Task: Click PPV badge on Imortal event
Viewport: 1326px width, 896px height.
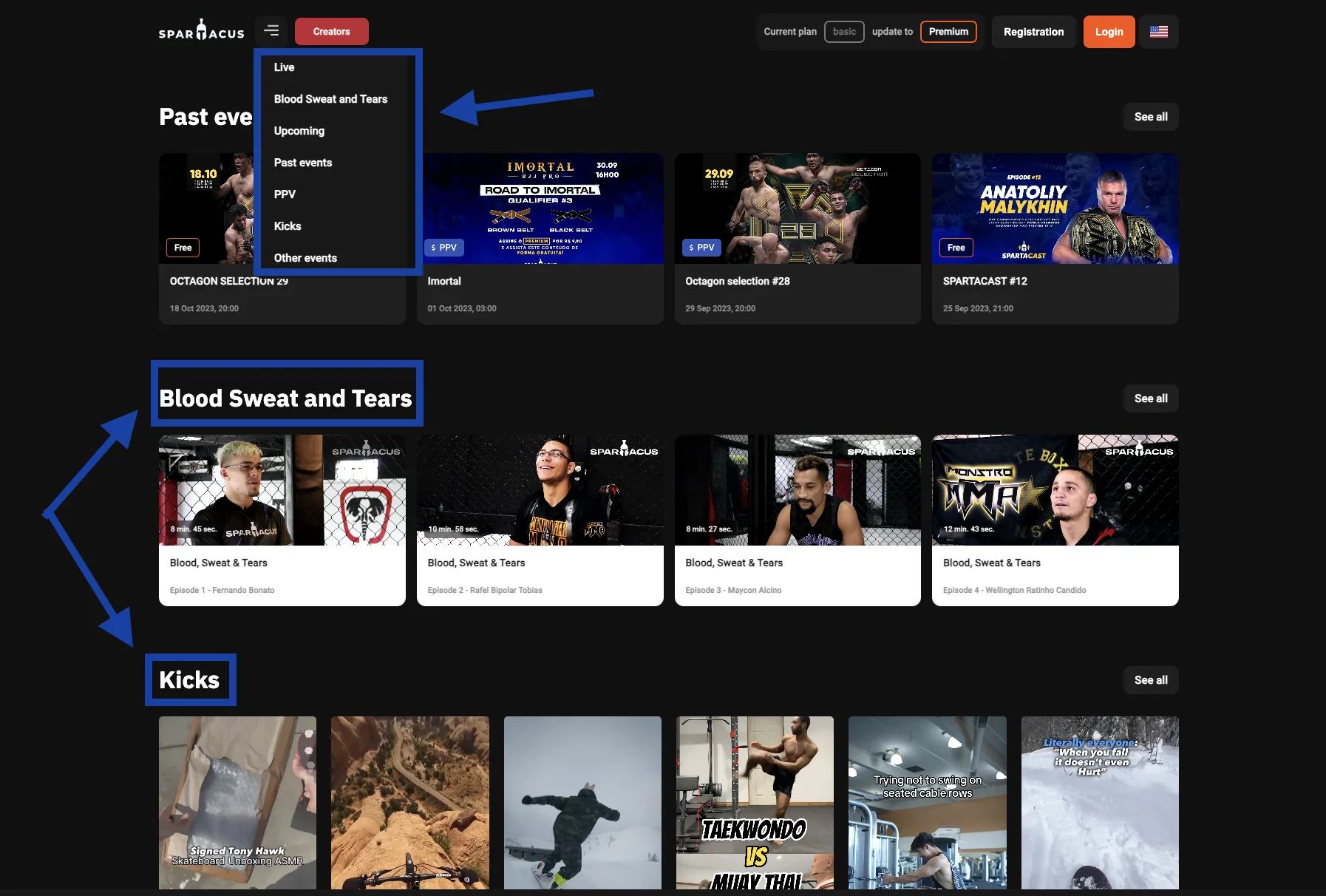Action: (x=444, y=248)
